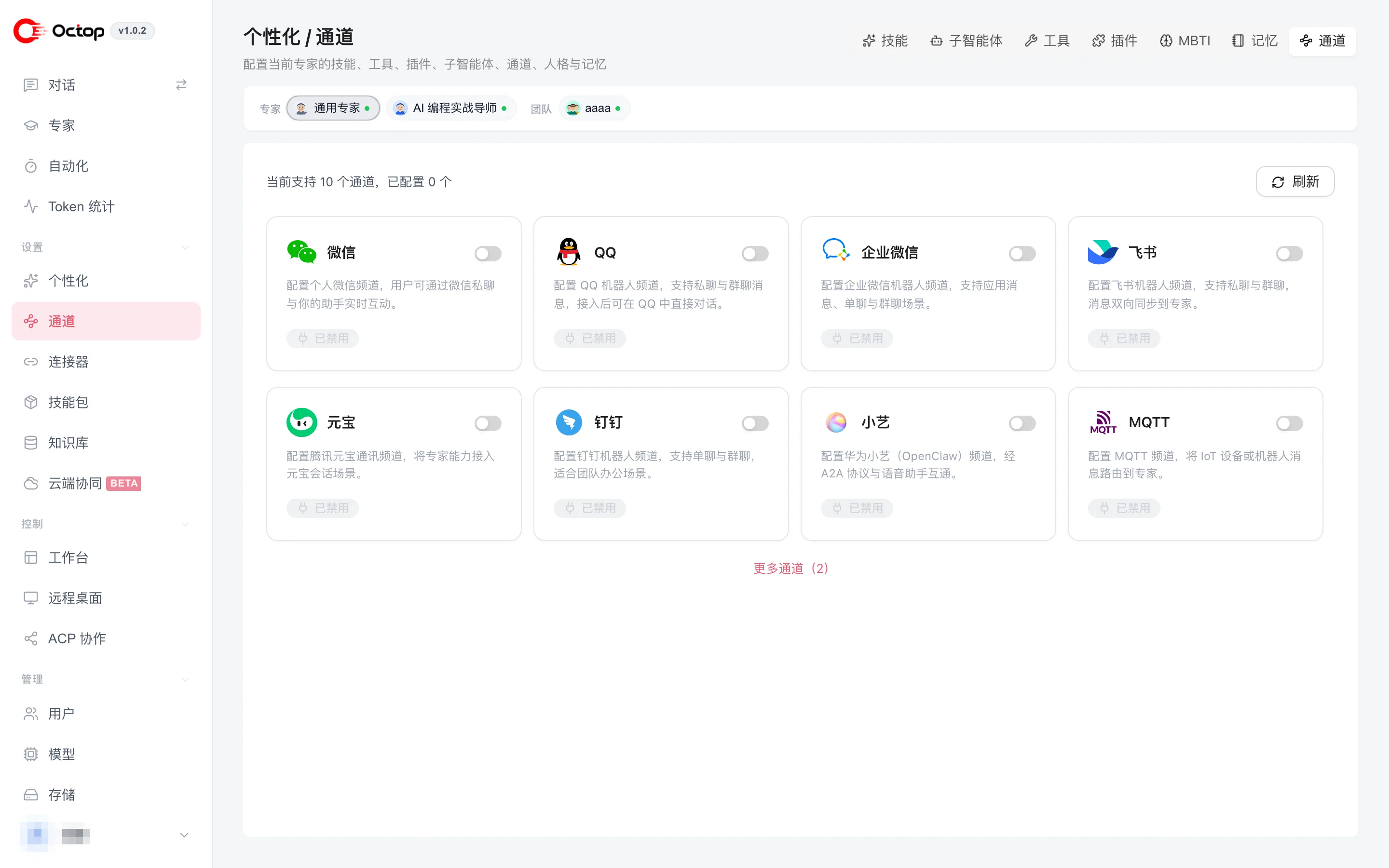Select the 通道 tab at top
Screen dimensions: 1389x868
(1322, 41)
